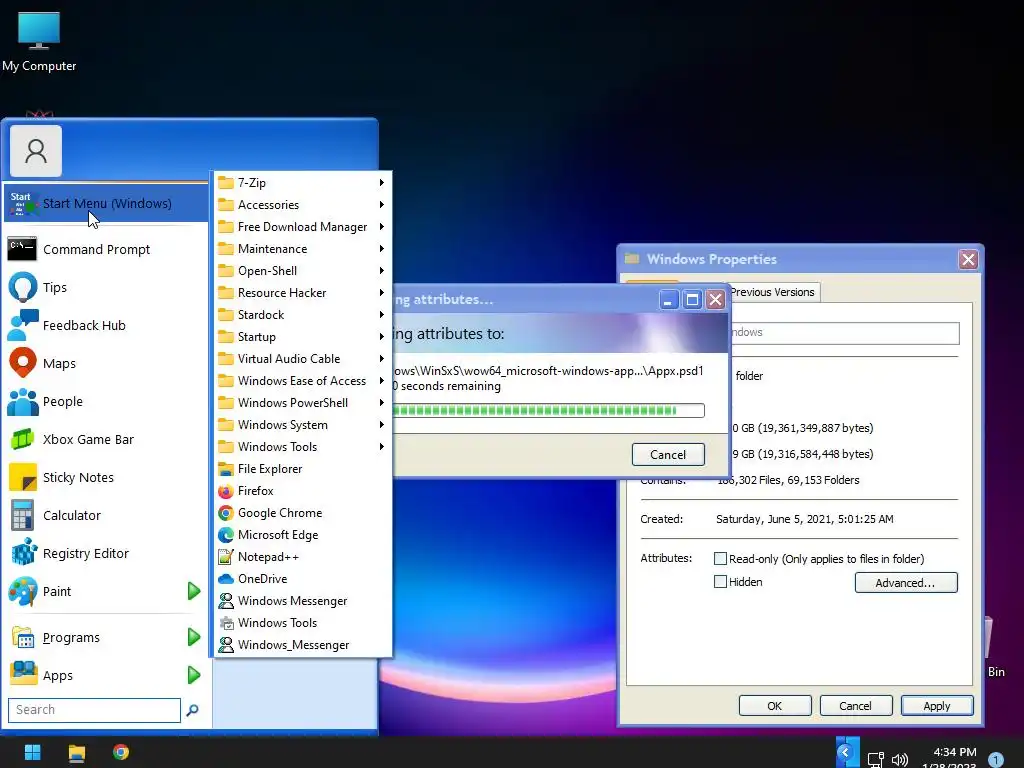The height and width of the screenshot is (768, 1024).
Task: Cancel the applying attributes progress dialog
Action: [668, 455]
